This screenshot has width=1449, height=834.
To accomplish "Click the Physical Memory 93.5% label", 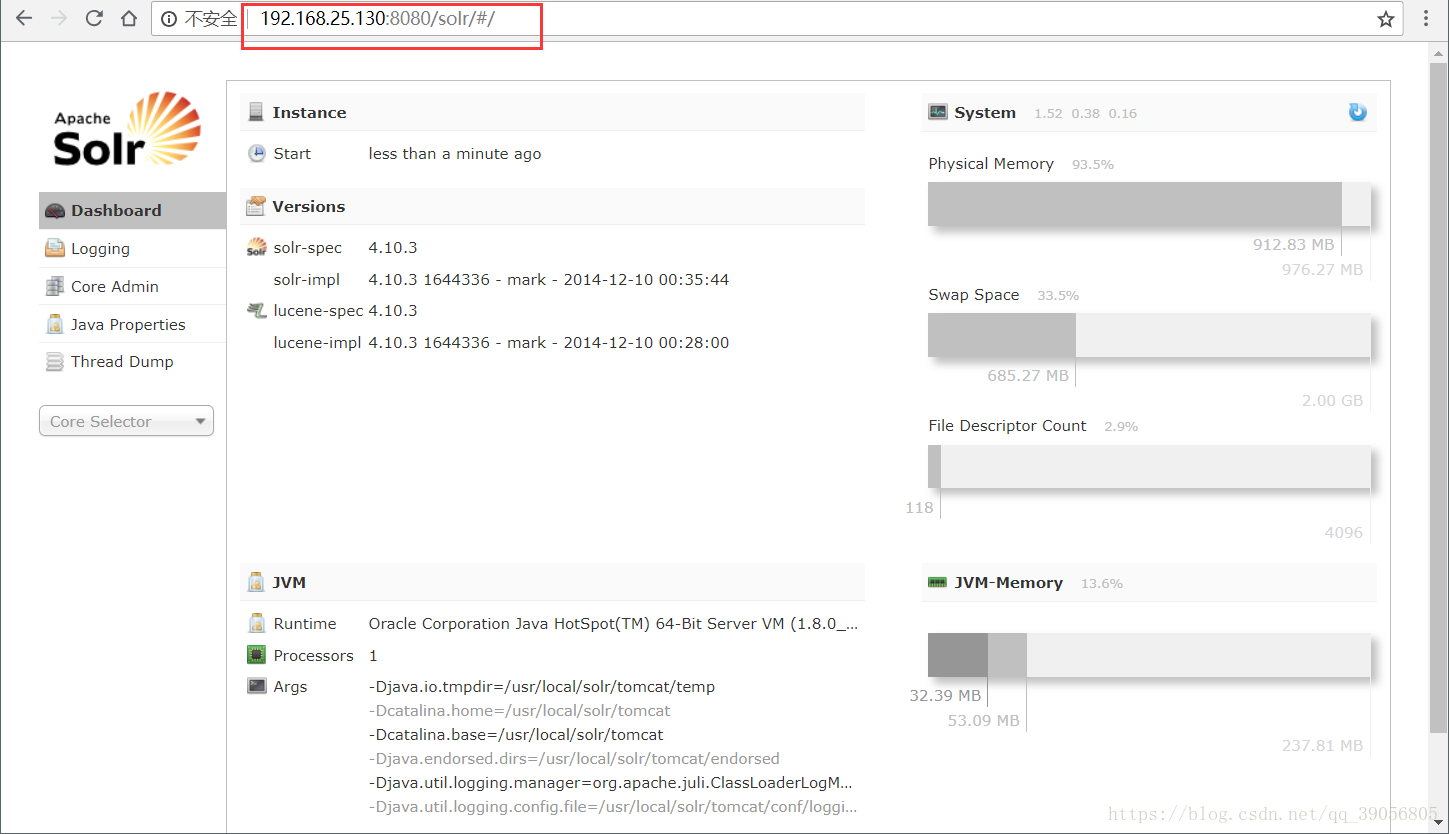I will (x=1092, y=164).
